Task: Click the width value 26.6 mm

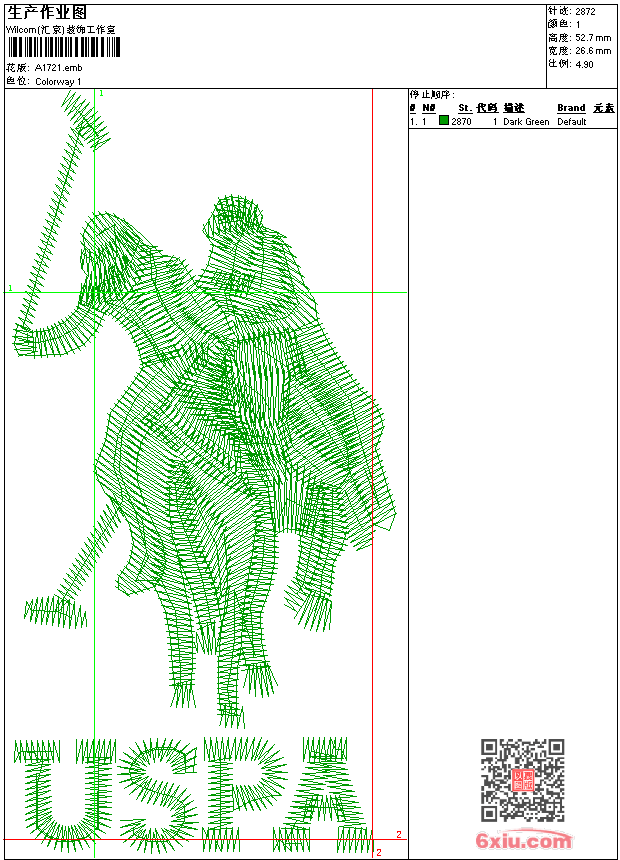Action: pos(593,51)
